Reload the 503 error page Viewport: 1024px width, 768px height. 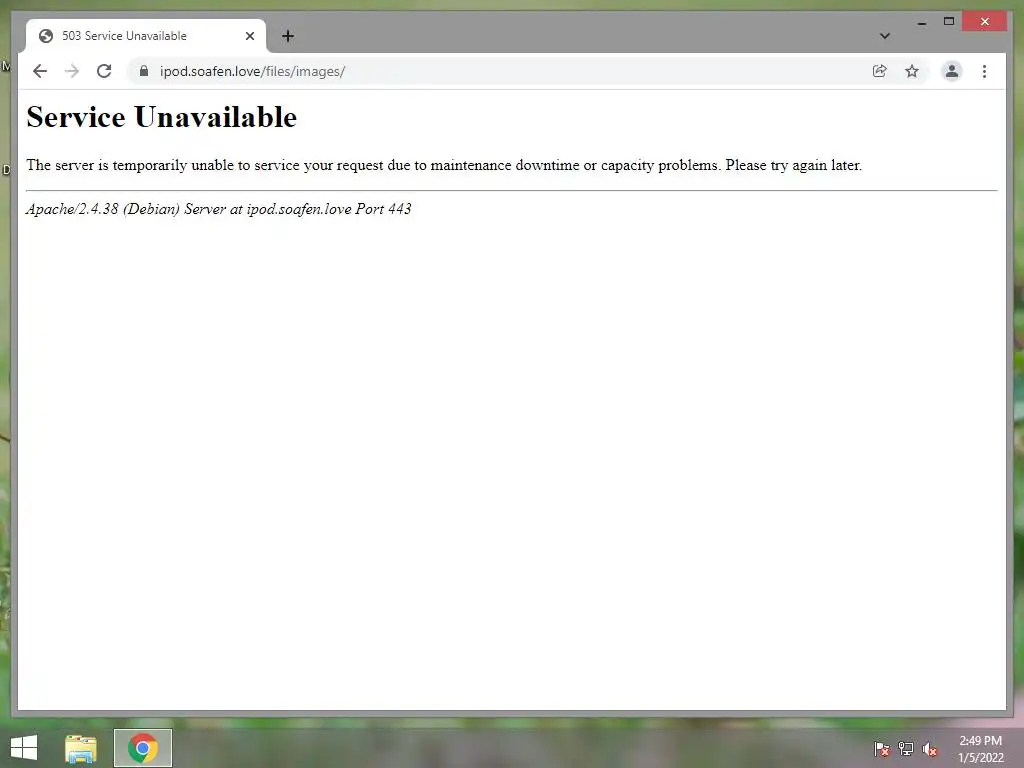click(104, 71)
